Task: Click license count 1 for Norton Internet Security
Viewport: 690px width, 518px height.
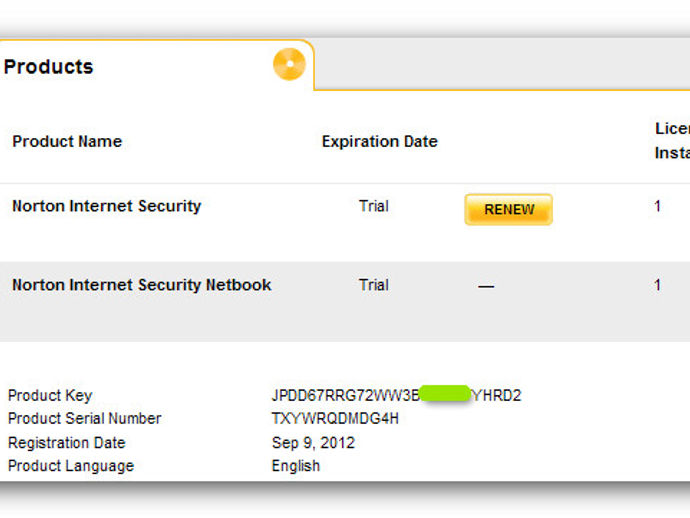Action: click(x=657, y=206)
